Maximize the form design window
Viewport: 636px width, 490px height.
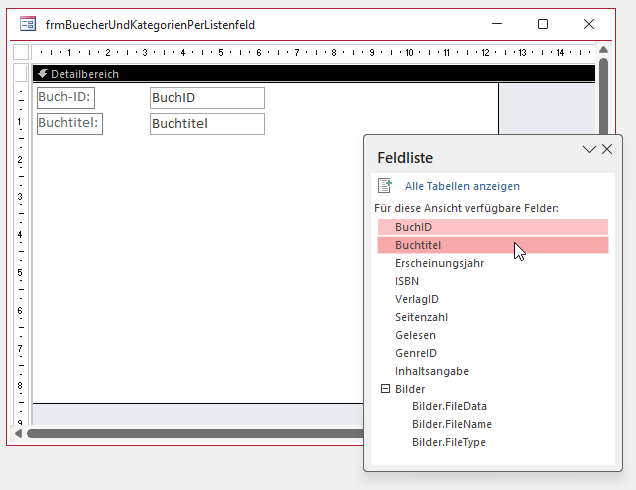(x=543, y=24)
